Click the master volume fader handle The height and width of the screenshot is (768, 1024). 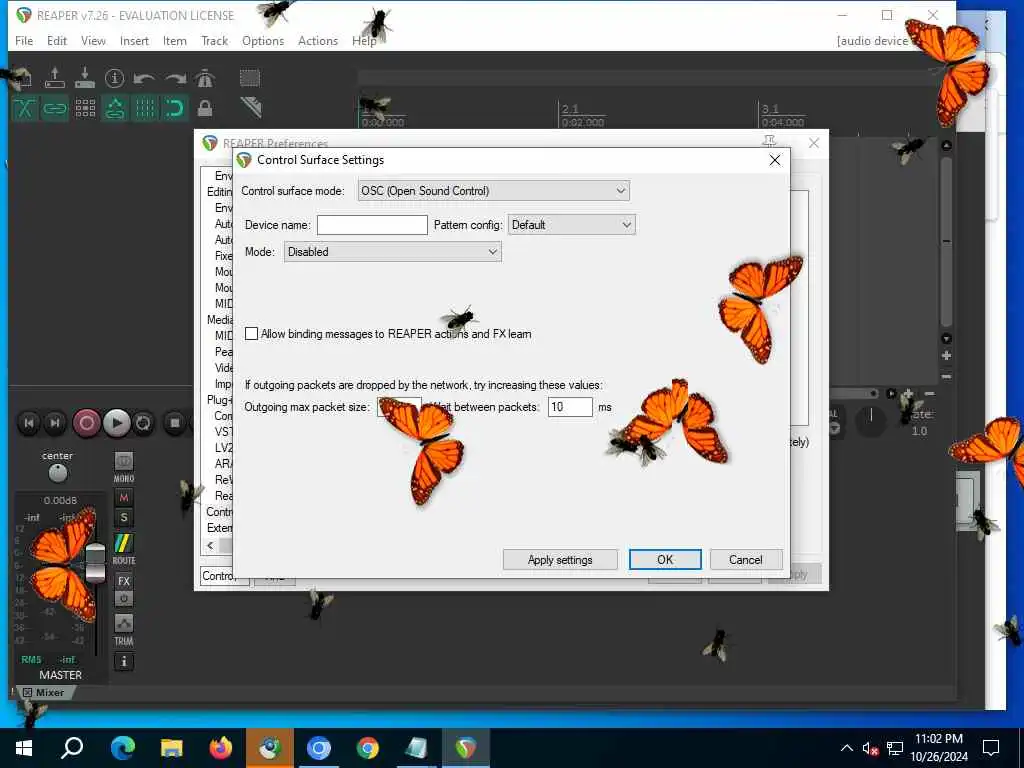(95, 563)
